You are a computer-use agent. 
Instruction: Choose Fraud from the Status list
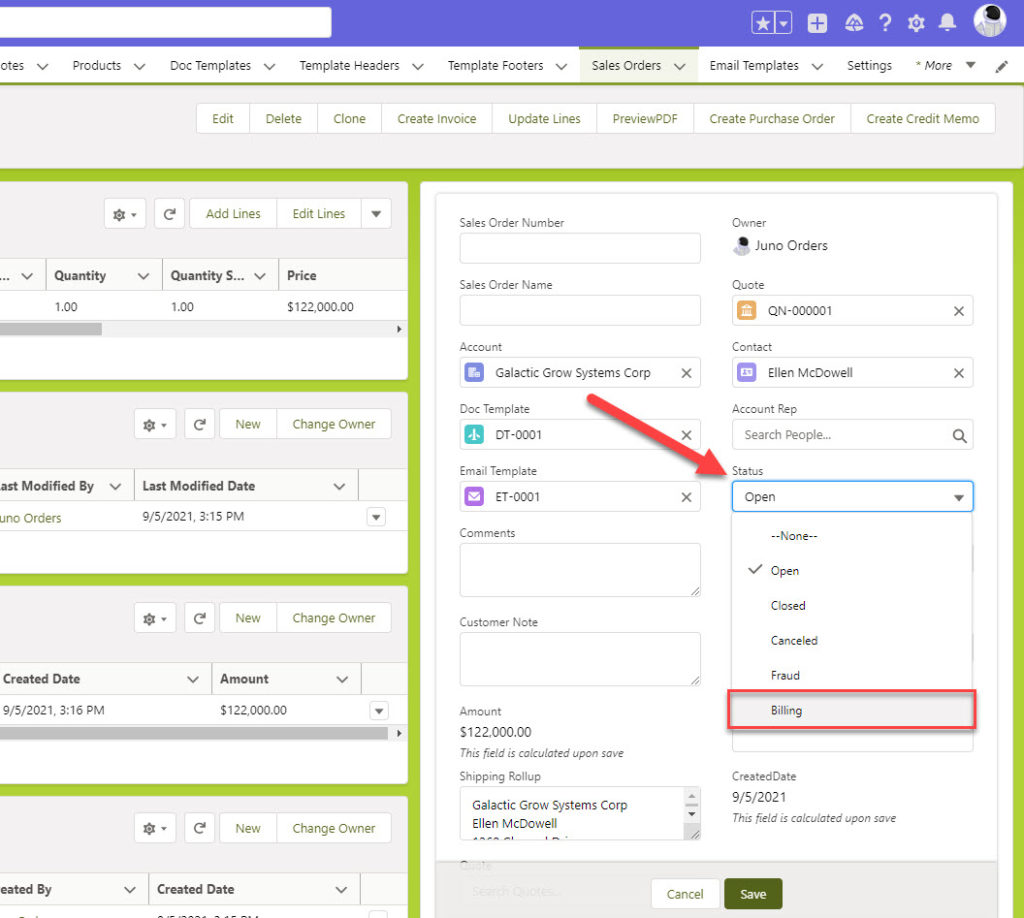(852, 675)
